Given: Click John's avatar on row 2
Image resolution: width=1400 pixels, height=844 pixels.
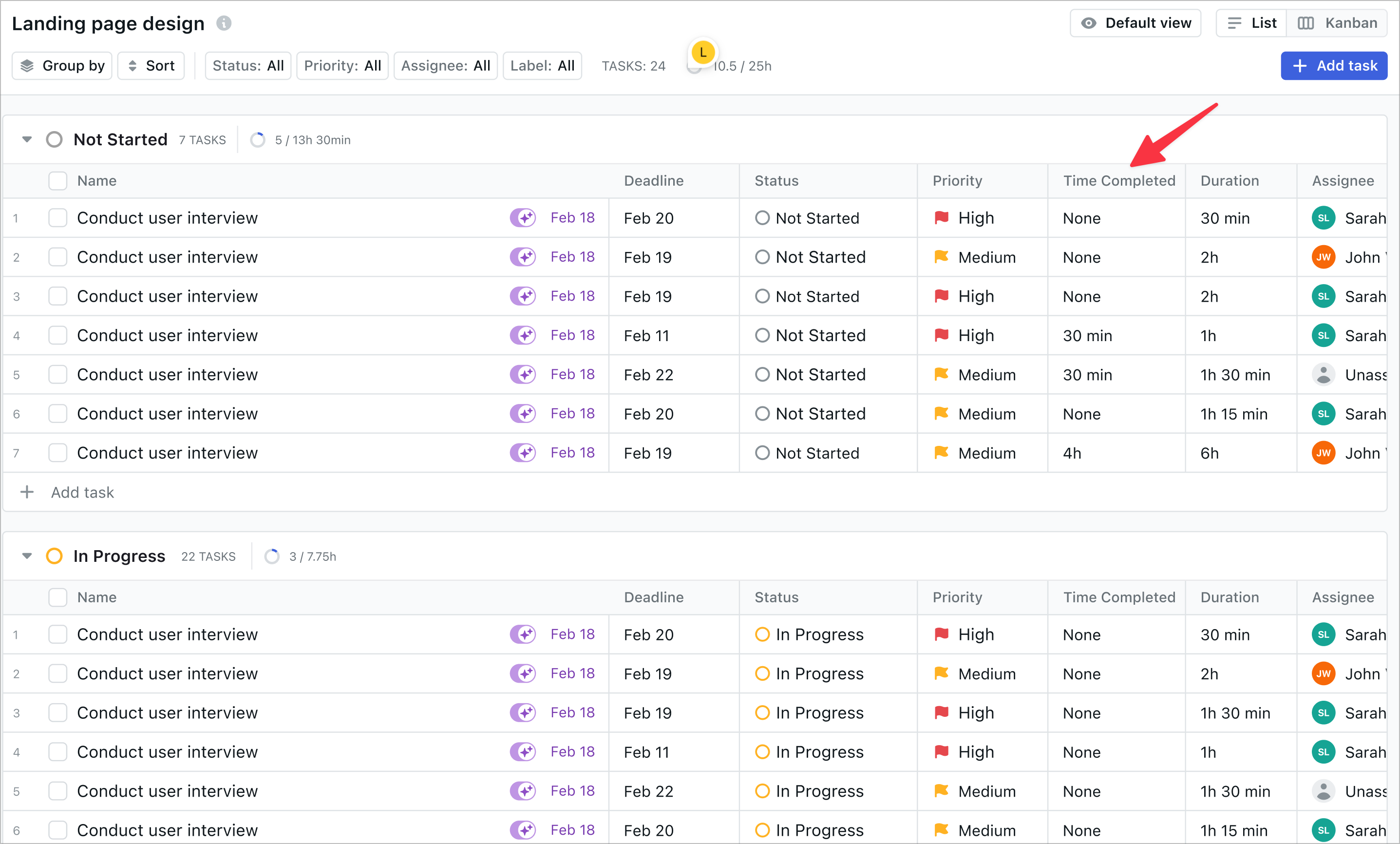Looking at the screenshot, I should tap(1324, 257).
